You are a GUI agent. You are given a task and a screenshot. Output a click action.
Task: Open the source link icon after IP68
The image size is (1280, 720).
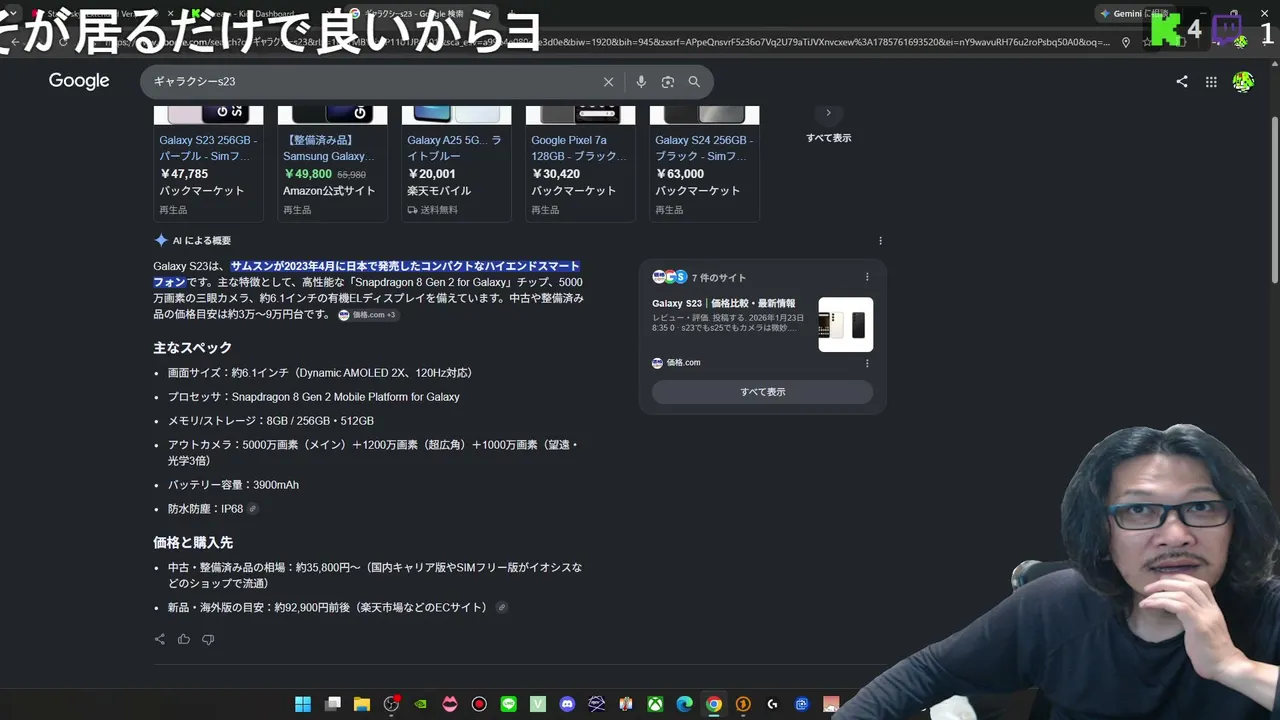pyautogui.click(x=253, y=509)
